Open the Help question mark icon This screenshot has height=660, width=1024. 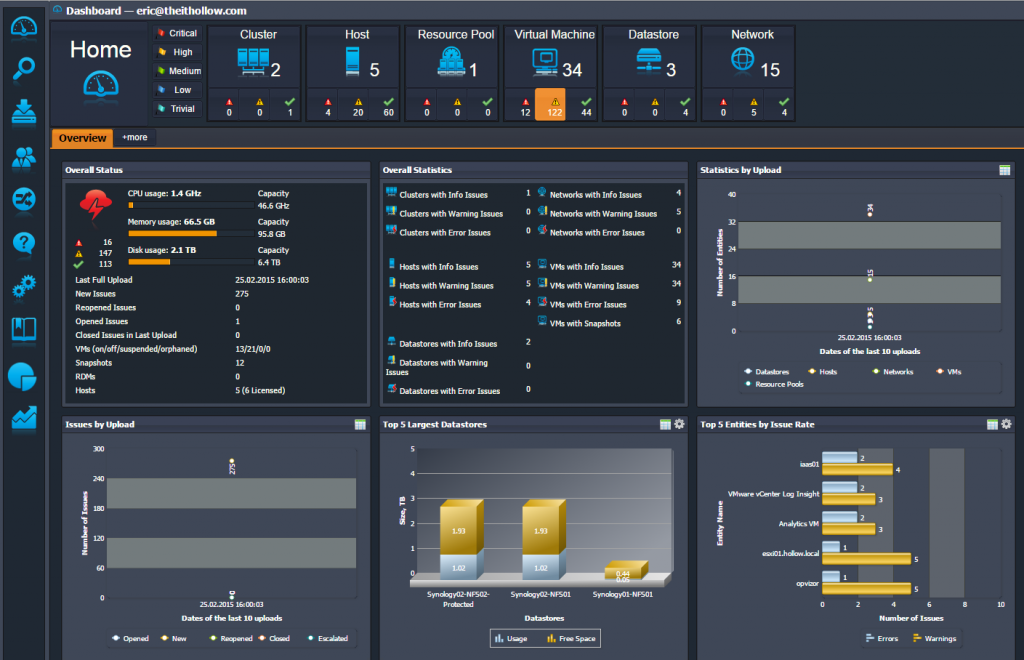click(22, 243)
